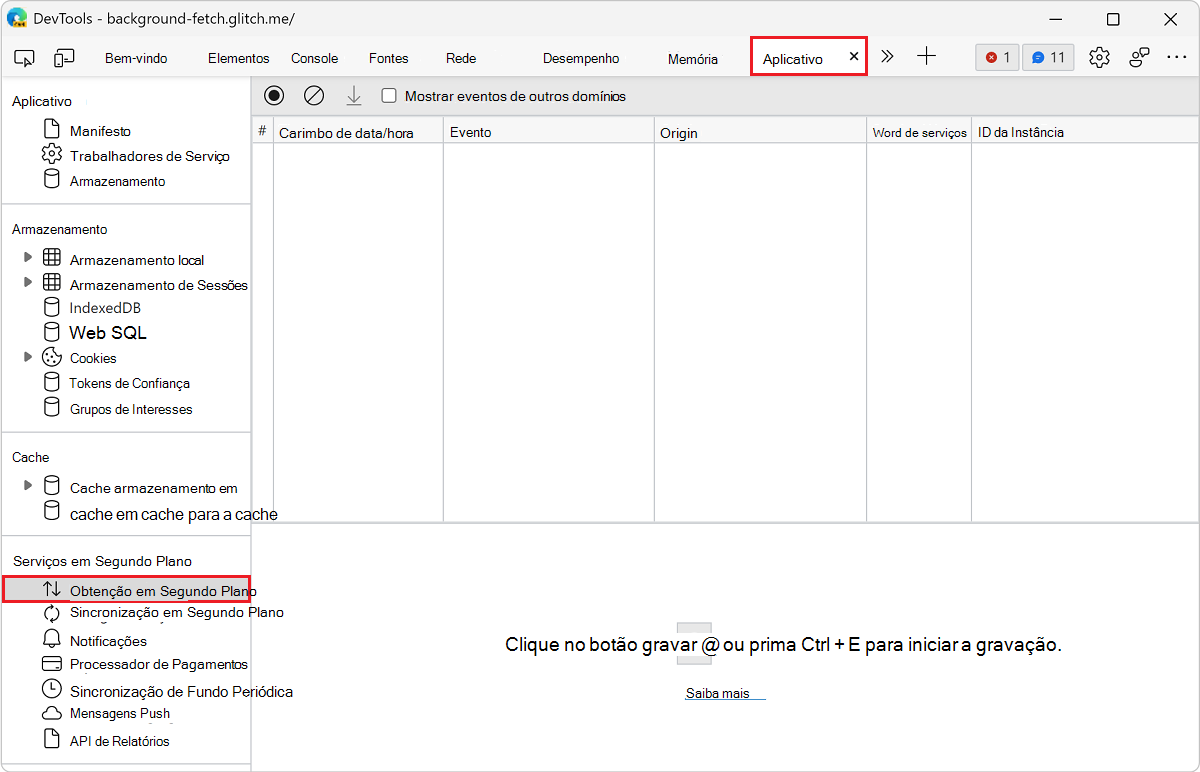Open the inspect element tool
The image size is (1200, 772).
(x=25, y=58)
